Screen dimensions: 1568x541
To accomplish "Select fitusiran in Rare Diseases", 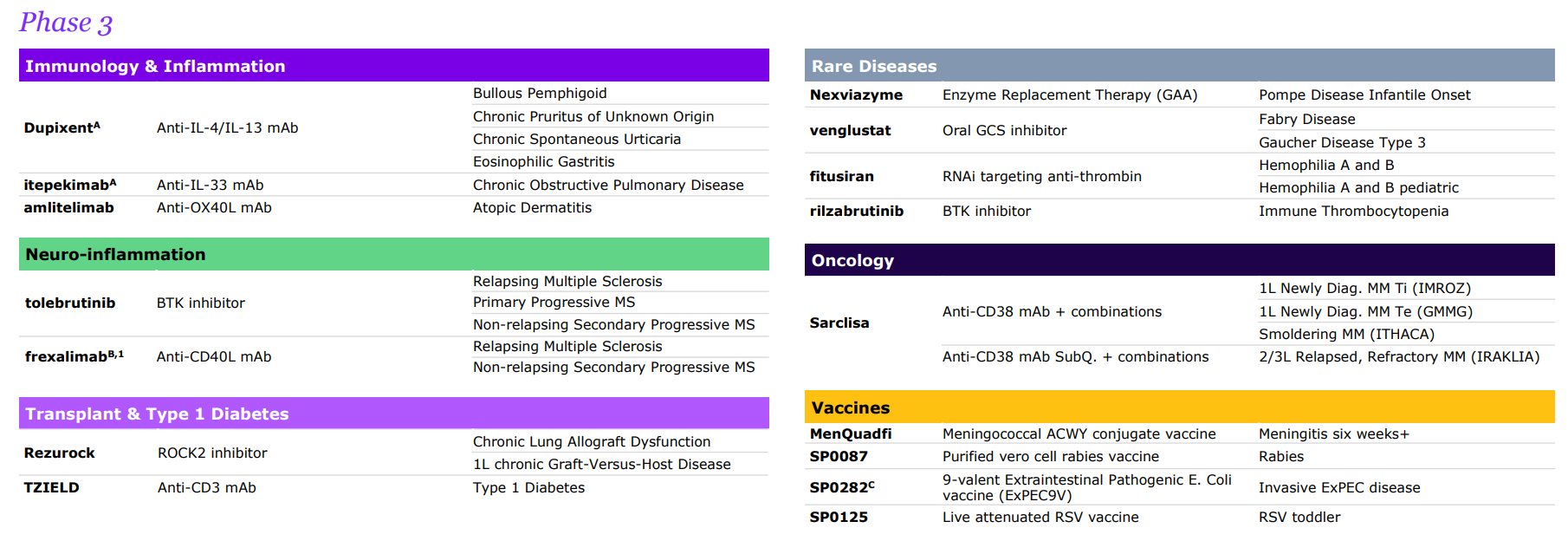I will [841, 176].
